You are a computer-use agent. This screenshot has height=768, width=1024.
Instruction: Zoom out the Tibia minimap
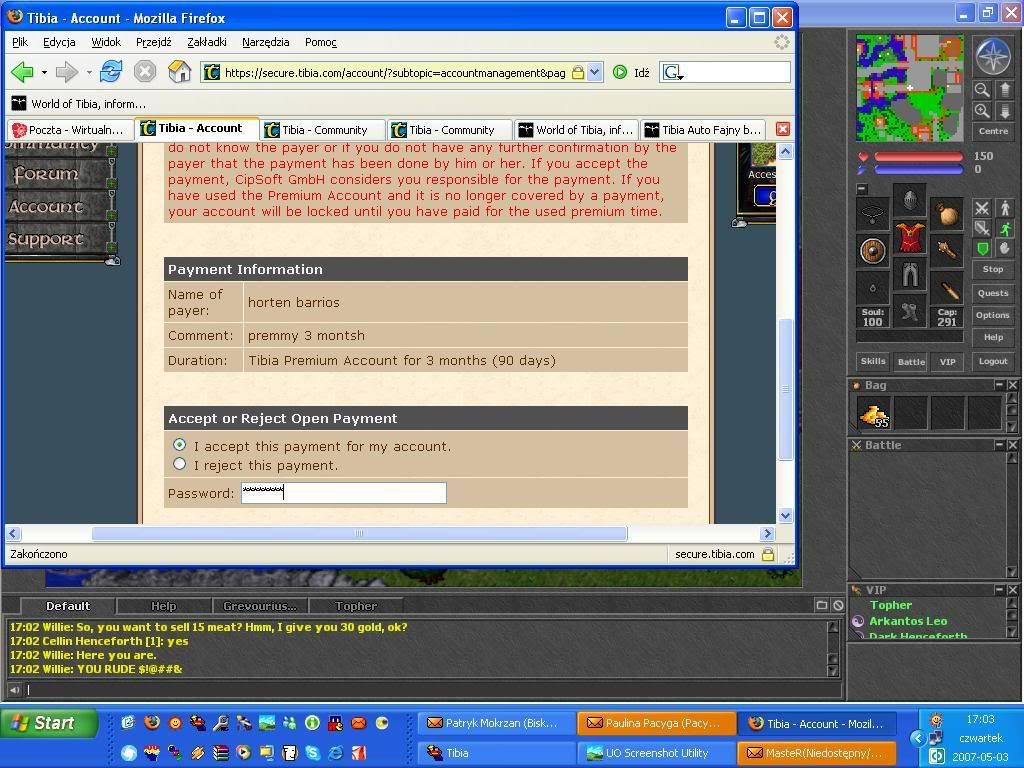981,90
